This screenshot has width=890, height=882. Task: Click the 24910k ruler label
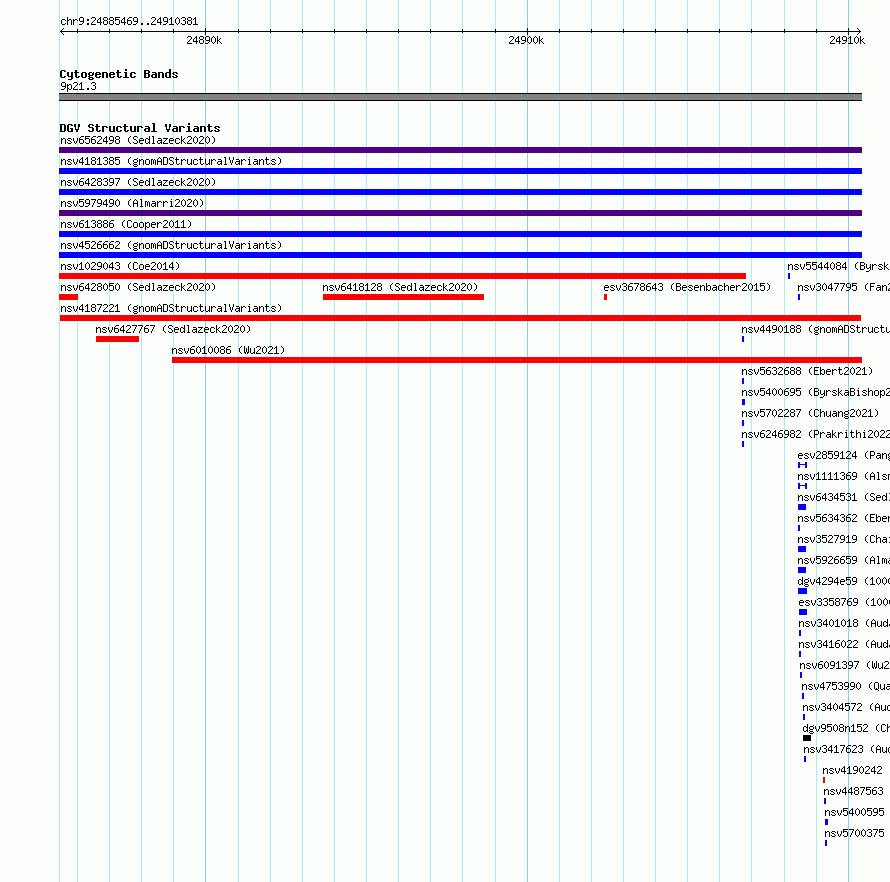click(847, 40)
